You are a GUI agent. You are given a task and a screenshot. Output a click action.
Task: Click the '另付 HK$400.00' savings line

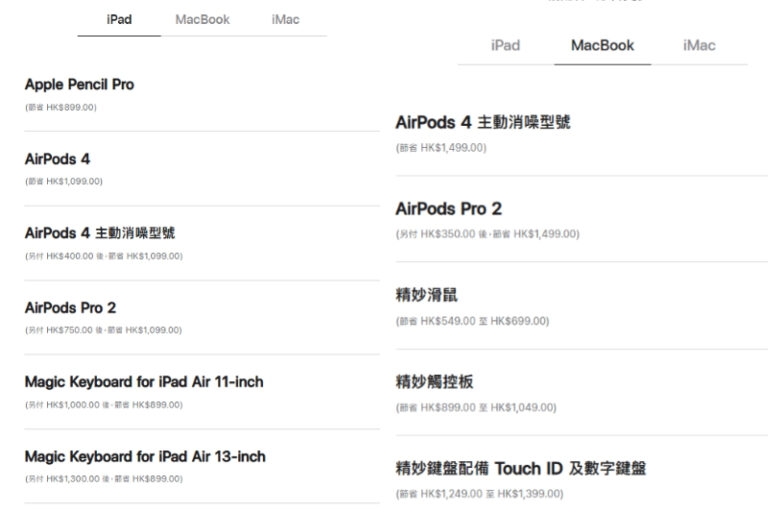tap(104, 256)
